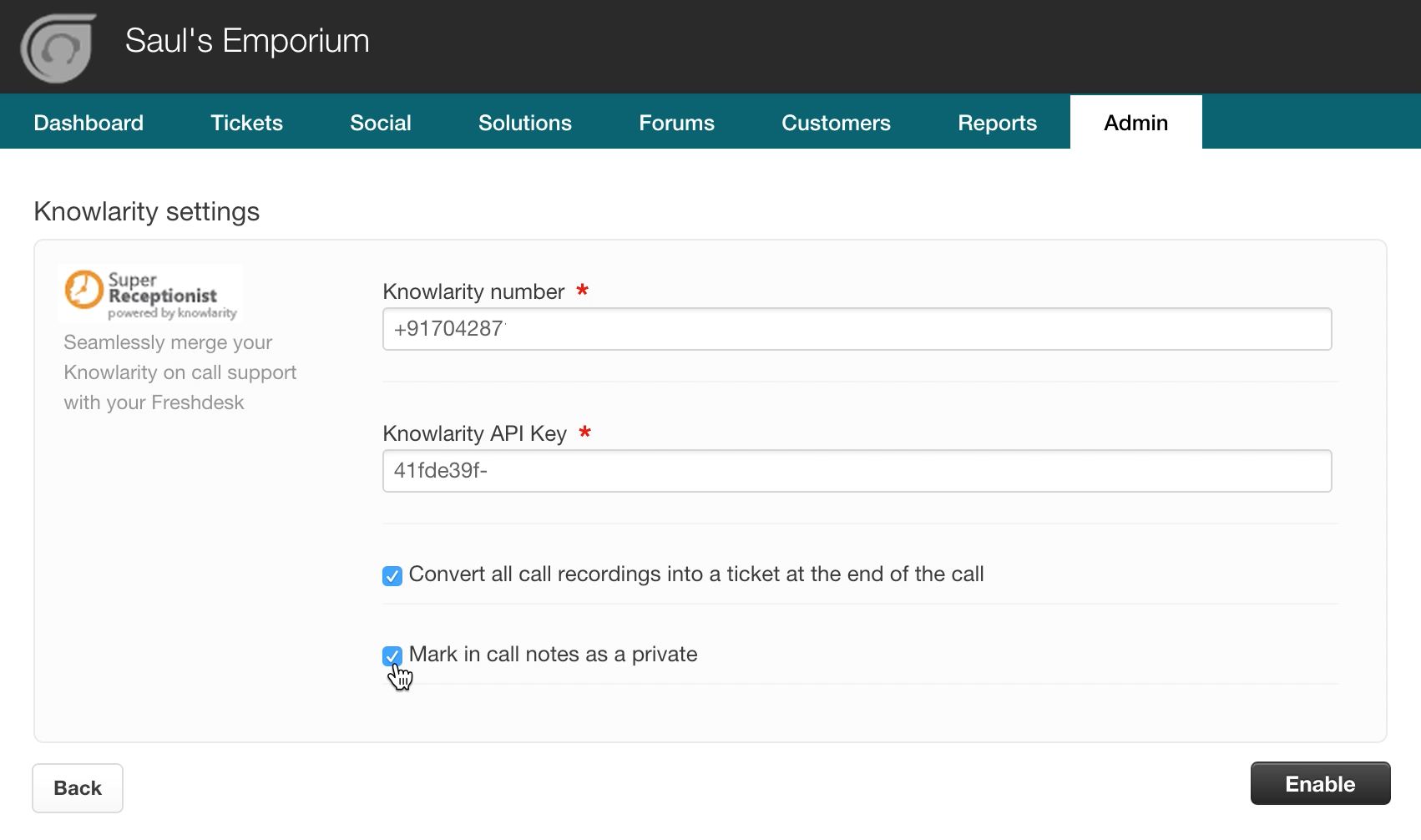This screenshot has width=1421, height=840.
Task: View the Reports tab
Action: (997, 123)
